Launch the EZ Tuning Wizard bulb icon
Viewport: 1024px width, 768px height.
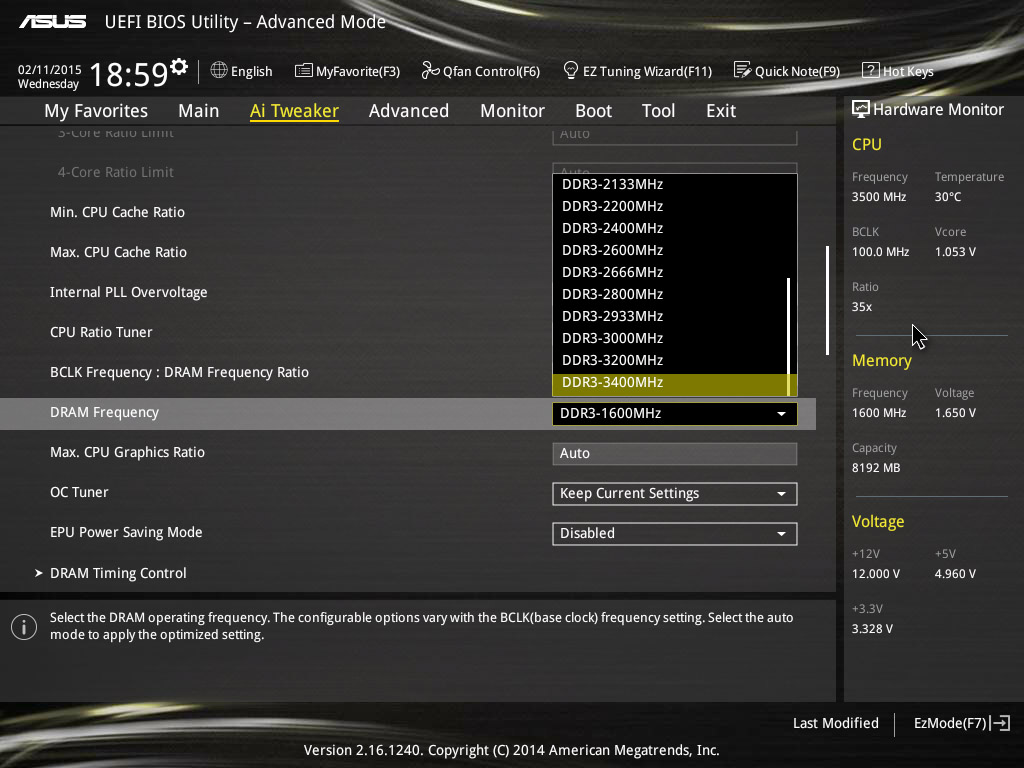point(570,70)
